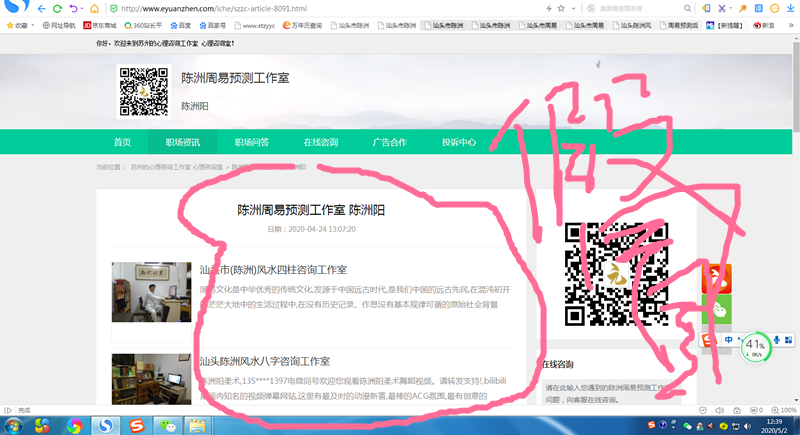Open the 百家号 bookmark
Image resolution: width=800 pixels, height=435 pixels.
click(x=212, y=25)
